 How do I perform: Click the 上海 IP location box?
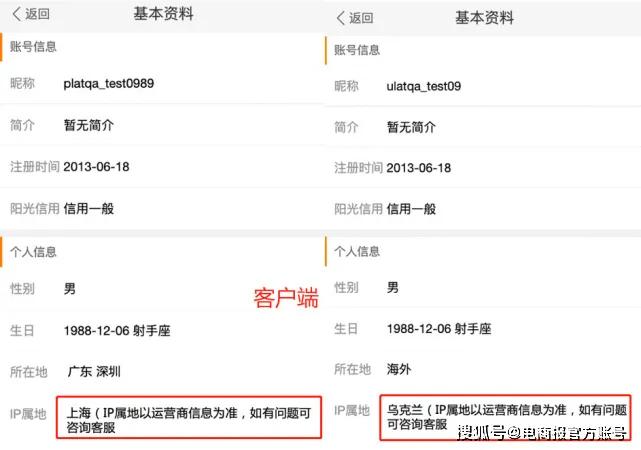tap(192, 417)
